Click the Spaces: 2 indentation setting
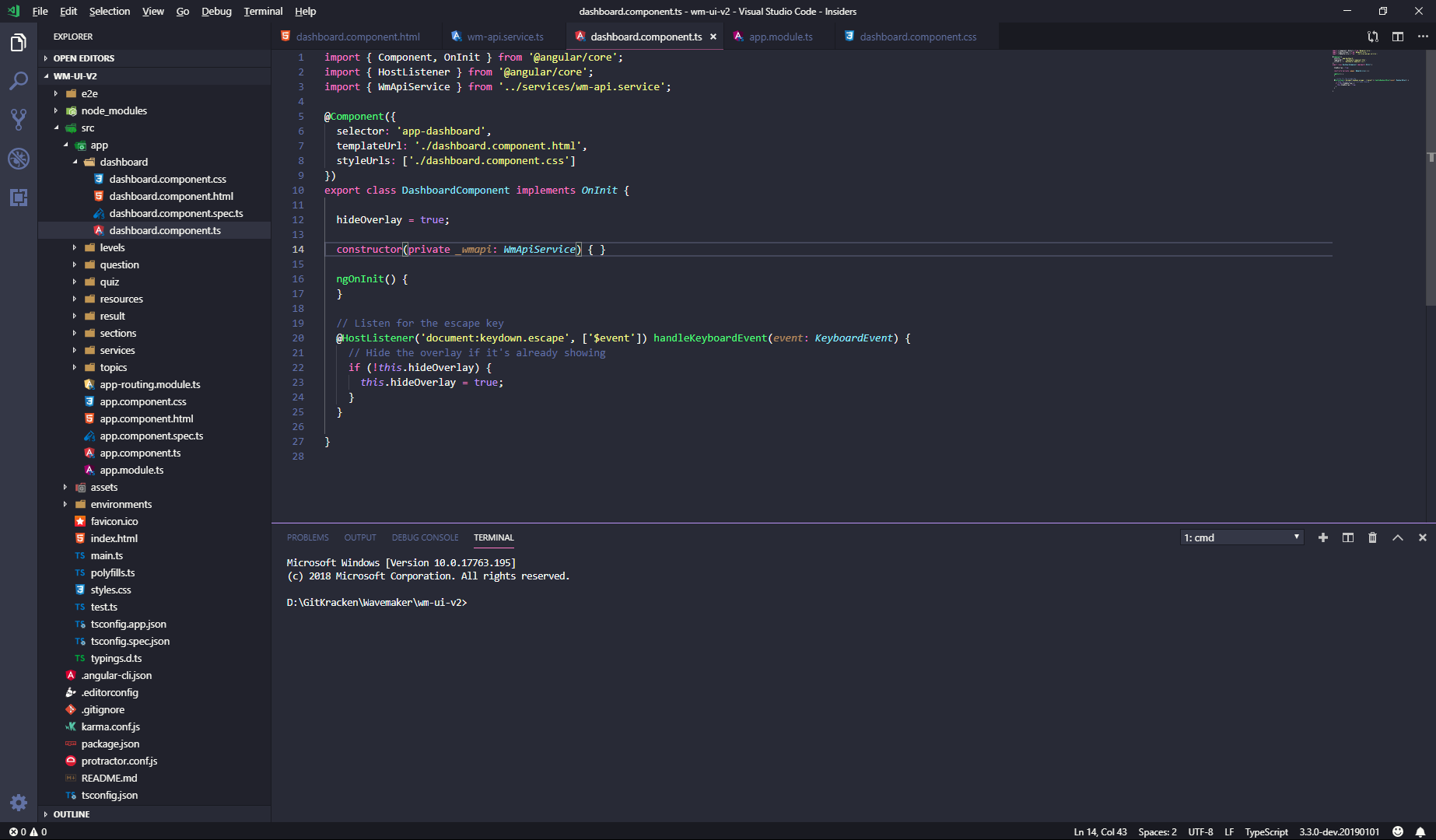The width and height of the screenshot is (1436, 840). (1157, 831)
